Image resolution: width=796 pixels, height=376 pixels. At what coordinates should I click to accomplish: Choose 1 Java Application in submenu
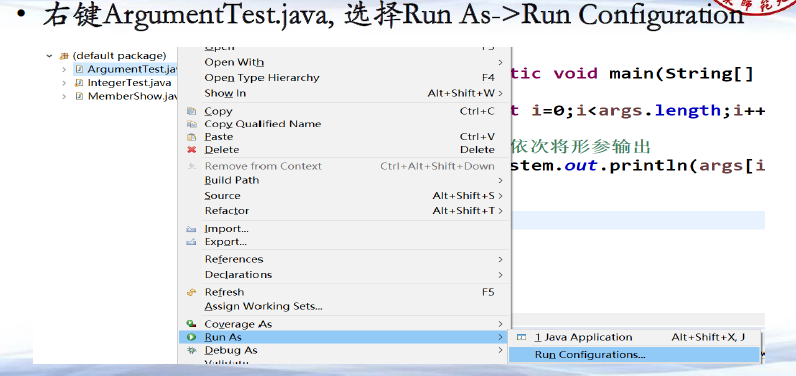click(x=634, y=337)
